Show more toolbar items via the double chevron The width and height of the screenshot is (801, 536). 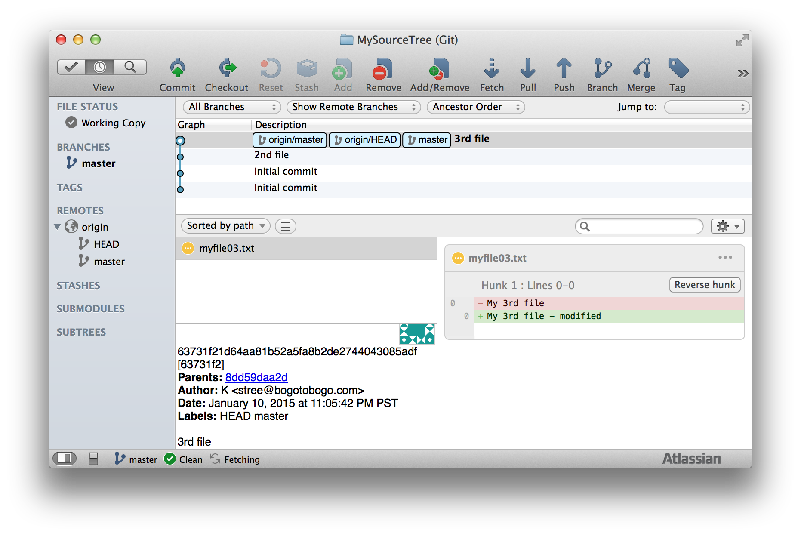[743, 74]
